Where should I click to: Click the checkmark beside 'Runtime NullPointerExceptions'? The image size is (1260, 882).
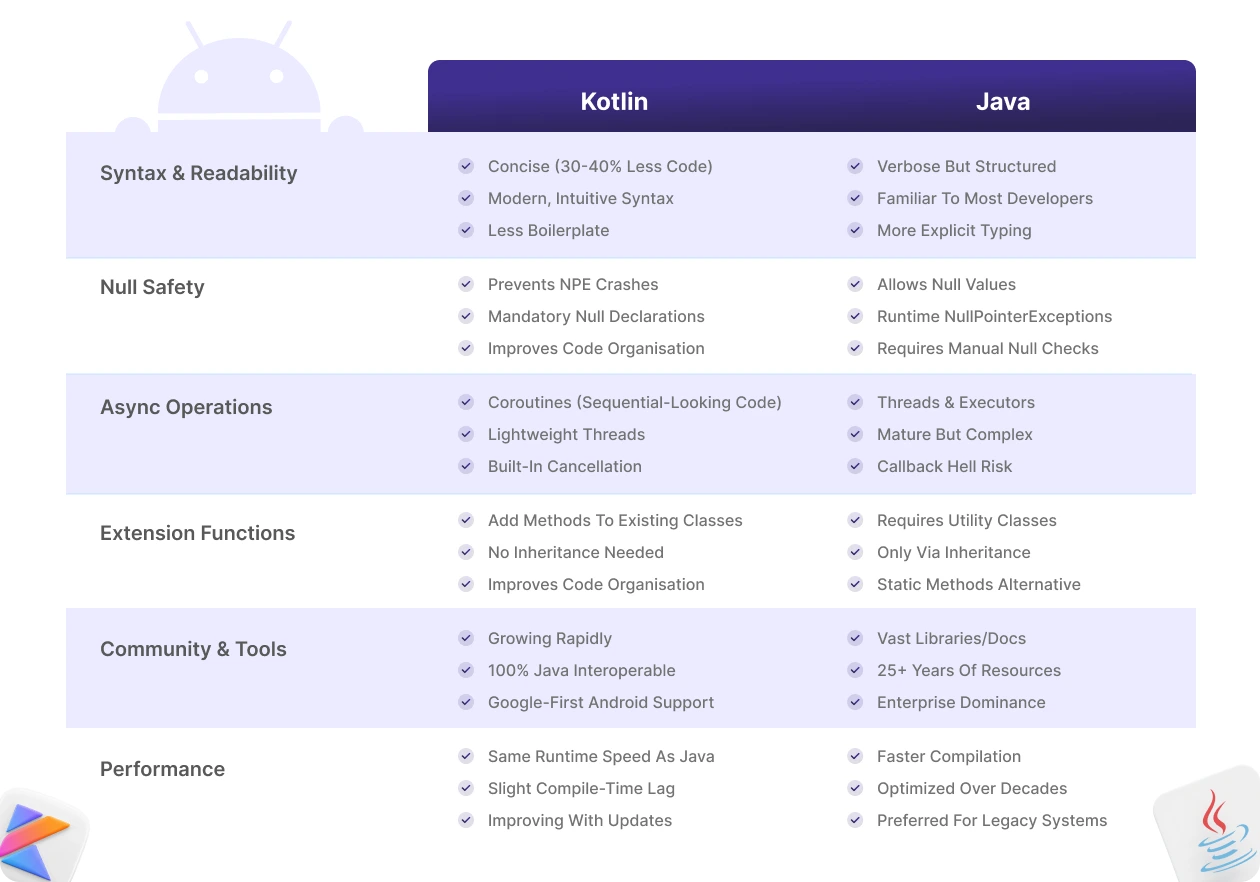[x=855, y=316]
